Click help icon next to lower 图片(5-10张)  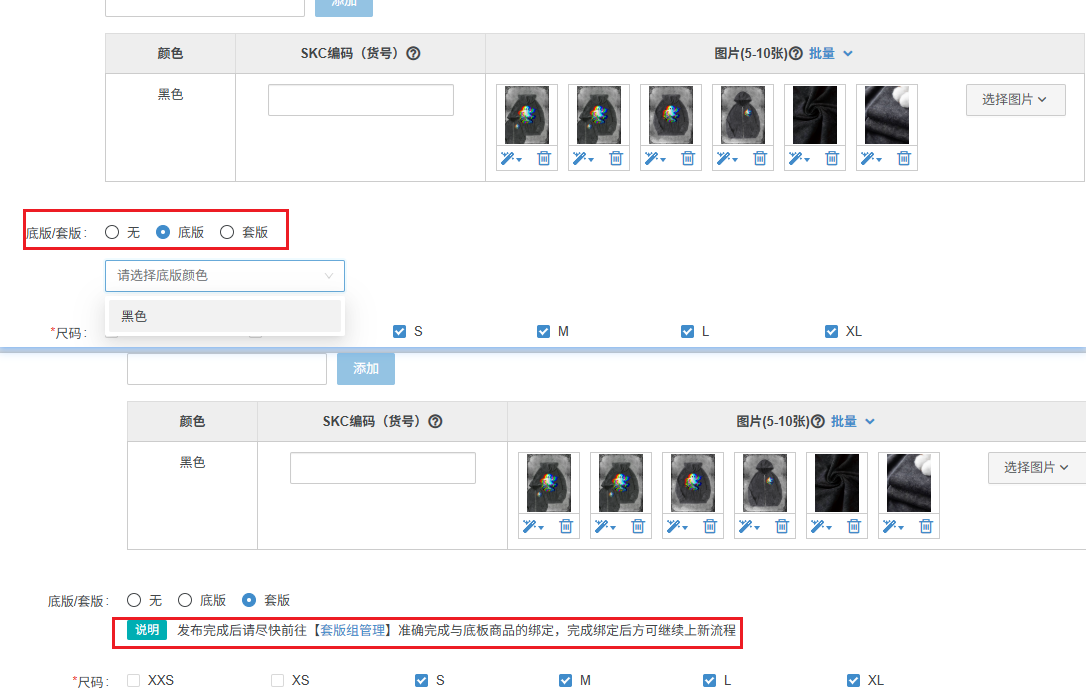coord(817,421)
